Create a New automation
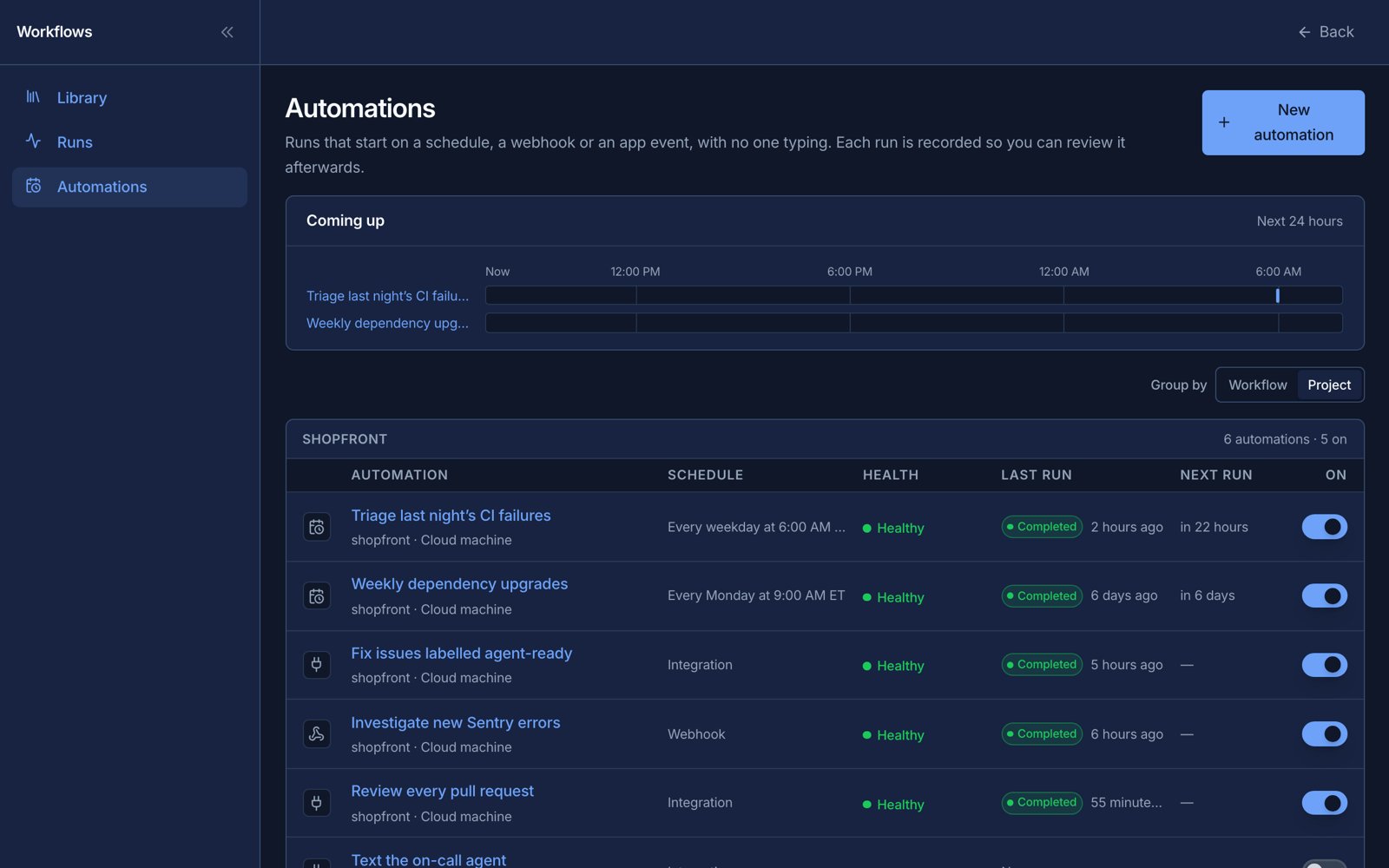Image resolution: width=1389 pixels, height=868 pixels. pos(1283,122)
